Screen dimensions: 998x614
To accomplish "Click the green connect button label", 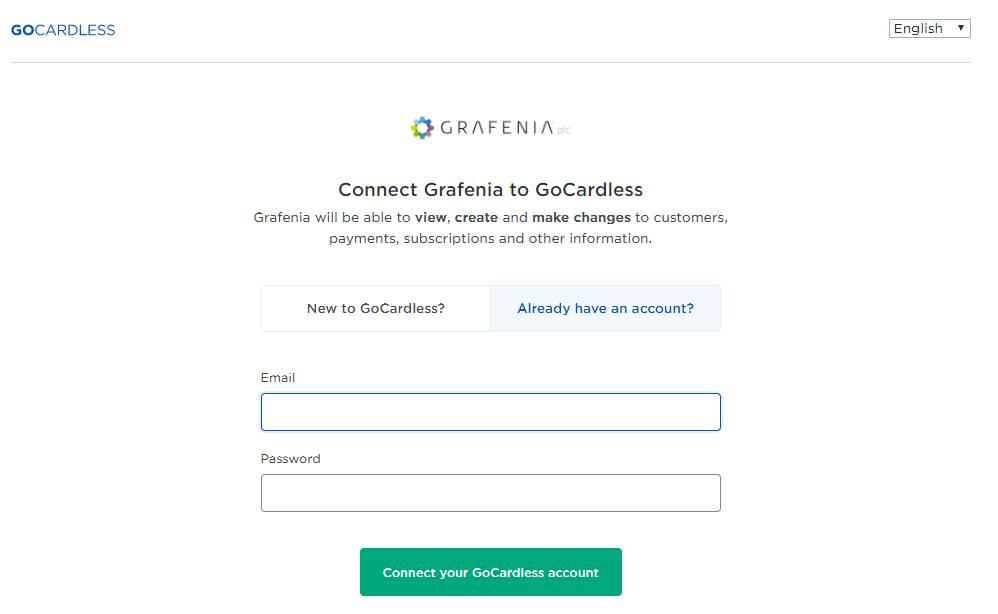I will 490,571.
